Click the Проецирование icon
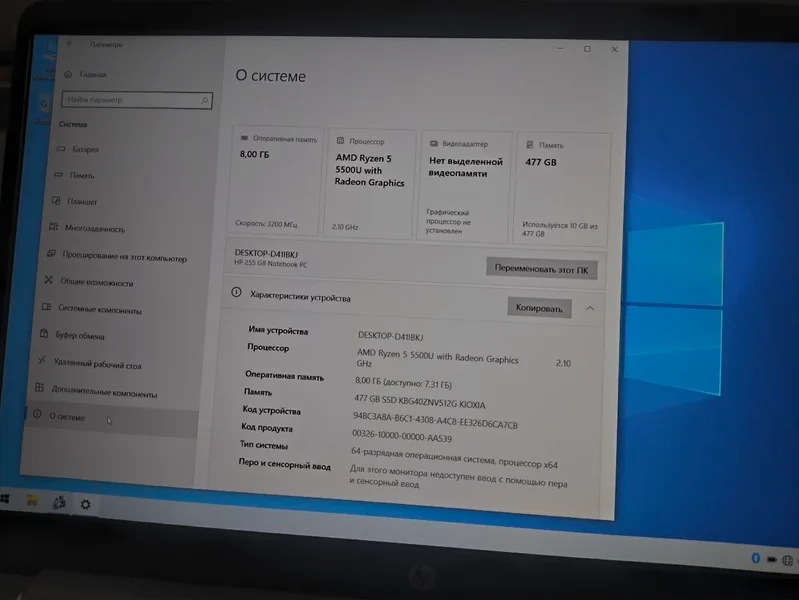This screenshot has height=600, width=799. coord(51,253)
